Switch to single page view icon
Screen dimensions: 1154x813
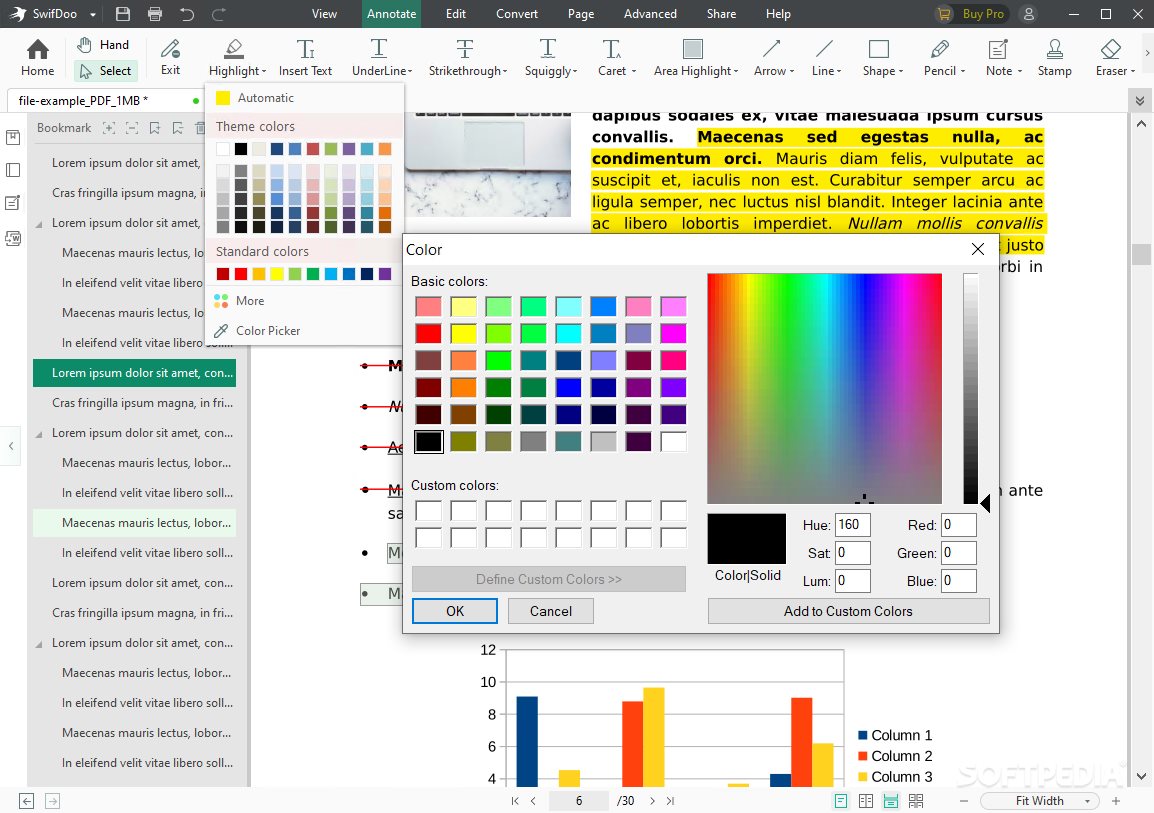pyautogui.click(x=841, y=800)
